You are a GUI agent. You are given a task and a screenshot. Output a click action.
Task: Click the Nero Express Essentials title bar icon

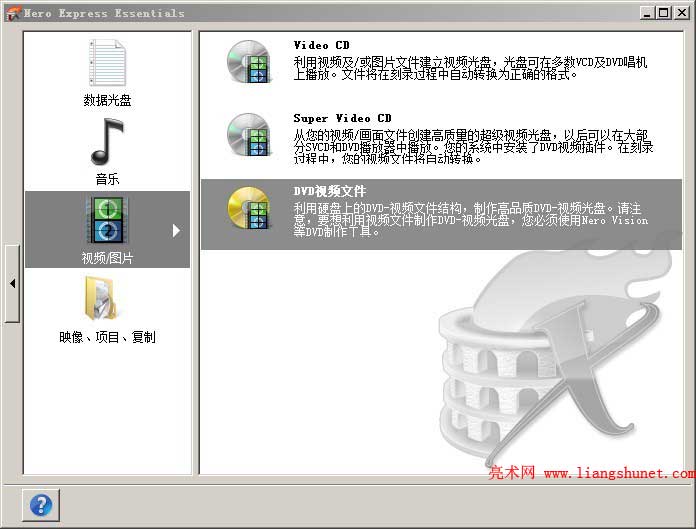pos(13,13)
